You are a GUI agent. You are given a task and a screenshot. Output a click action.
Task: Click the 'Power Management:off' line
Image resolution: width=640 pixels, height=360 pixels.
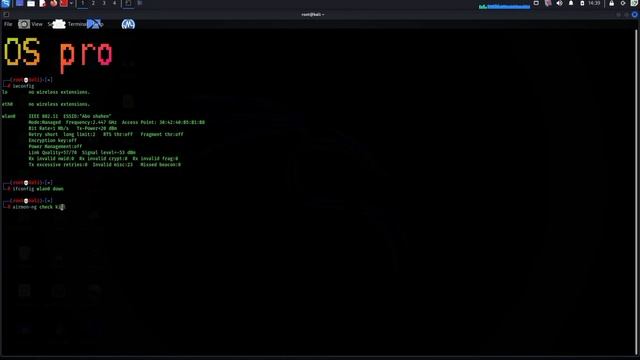pos(55,147)
